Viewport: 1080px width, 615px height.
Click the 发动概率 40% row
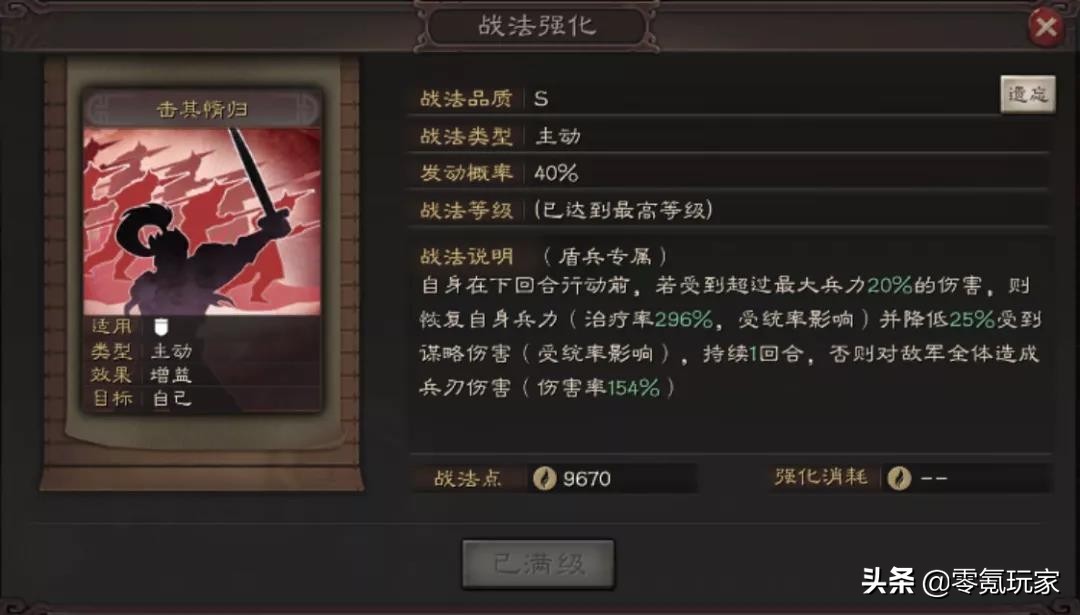coord(730,172)
